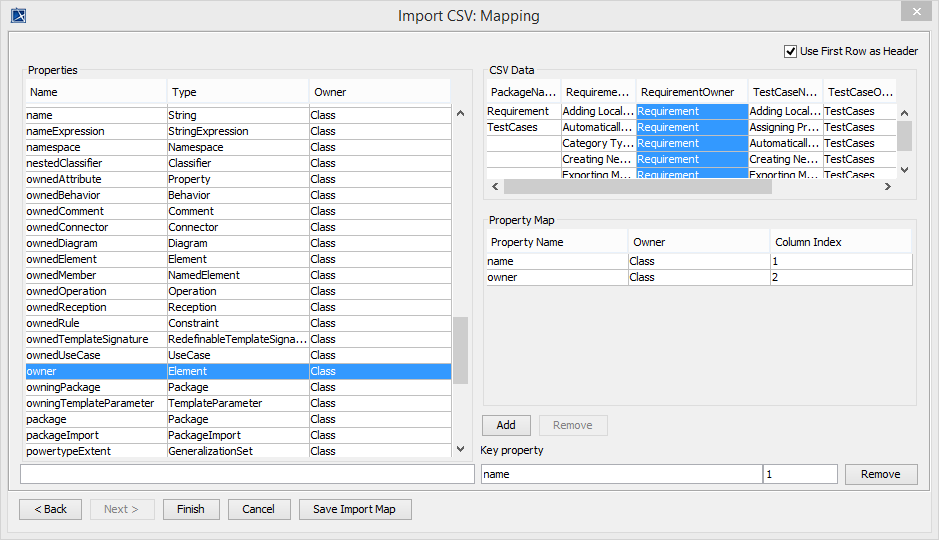
Task: Remove the key property using Remove button
Action: click(x=880, y=474)
